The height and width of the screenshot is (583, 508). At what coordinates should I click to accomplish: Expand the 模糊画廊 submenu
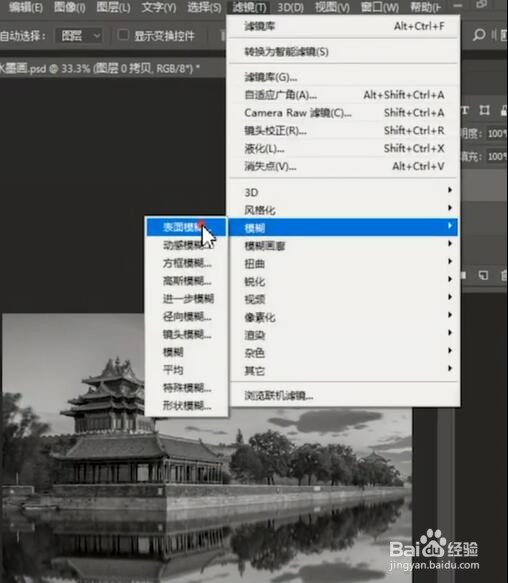[343, 245]
